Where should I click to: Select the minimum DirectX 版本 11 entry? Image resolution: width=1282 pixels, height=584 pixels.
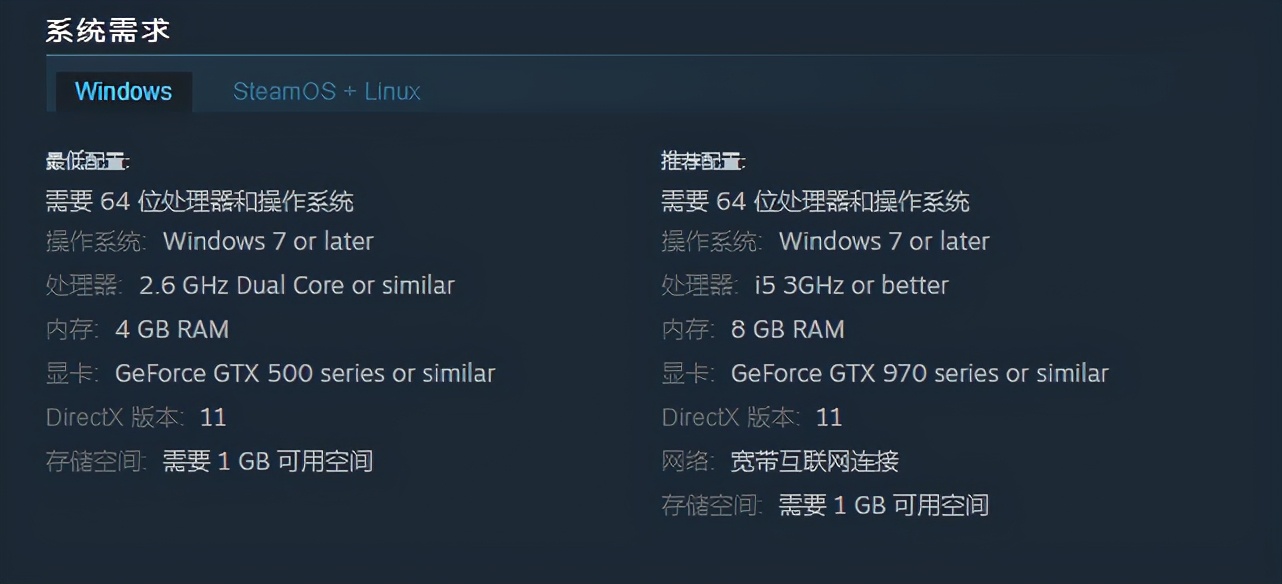[136, 417]
